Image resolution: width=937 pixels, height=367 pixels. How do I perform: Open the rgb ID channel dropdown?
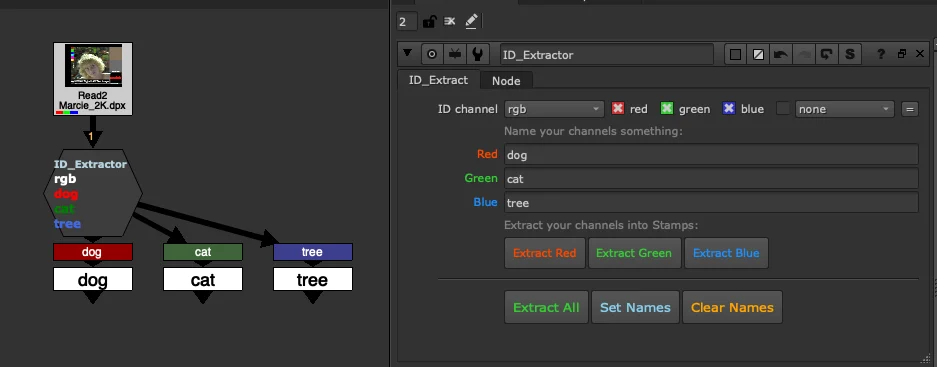(554, 109)
